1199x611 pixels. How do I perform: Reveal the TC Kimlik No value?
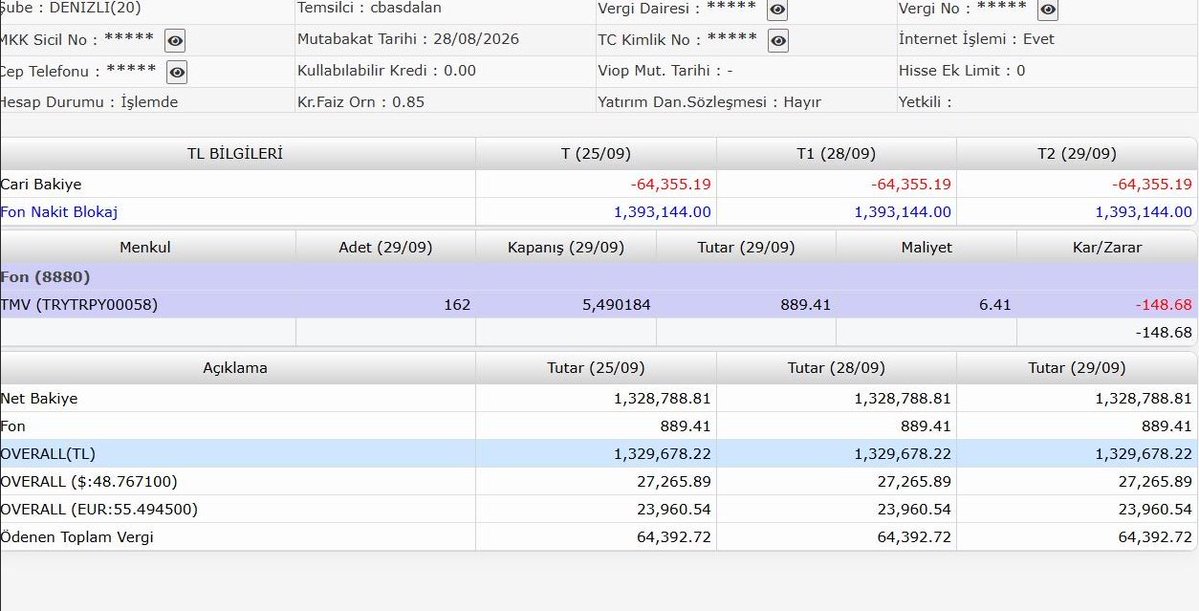click(778, 41)
